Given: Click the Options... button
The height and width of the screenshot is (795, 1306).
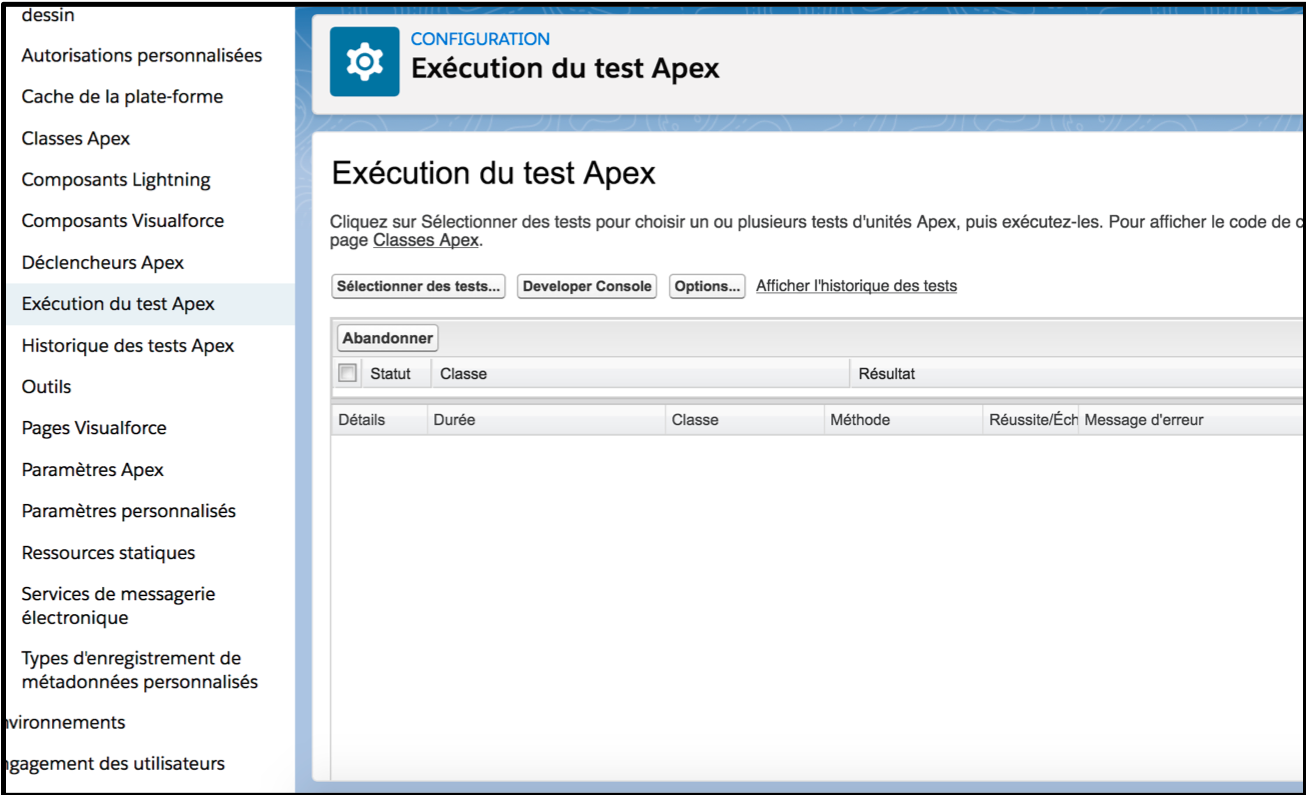Looking at the screenshot, I should 707,286.
